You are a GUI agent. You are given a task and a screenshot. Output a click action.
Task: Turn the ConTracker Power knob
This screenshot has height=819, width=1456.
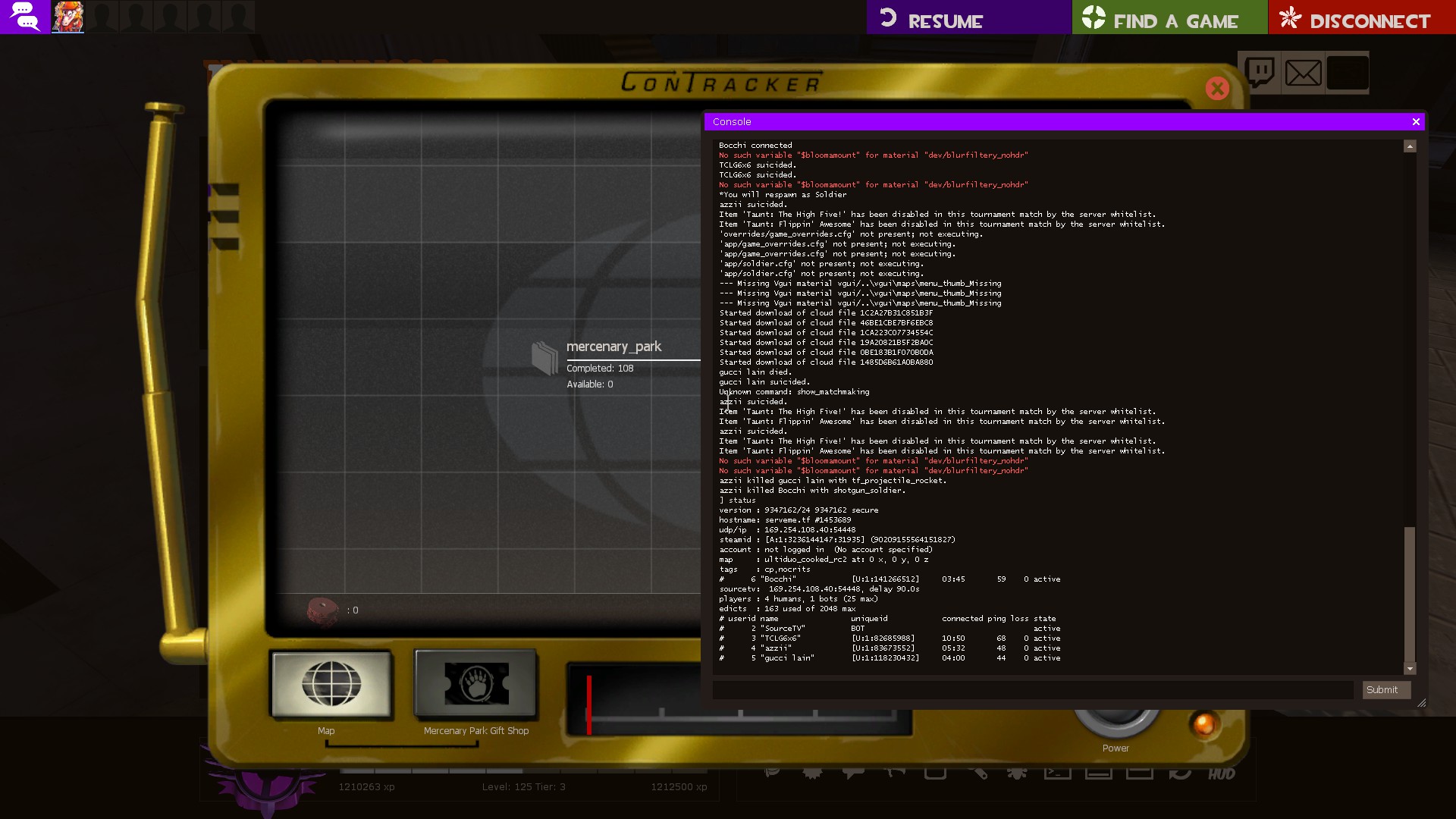click(1116, 721)
